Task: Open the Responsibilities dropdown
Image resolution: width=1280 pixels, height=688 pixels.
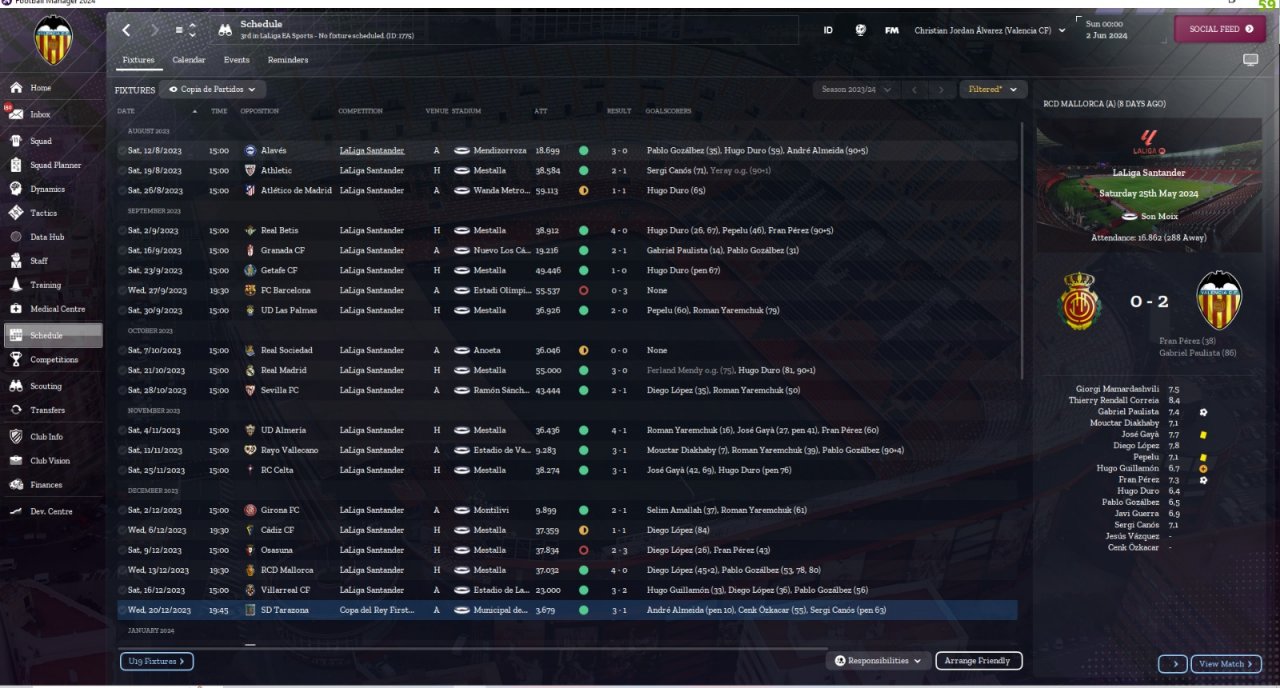Action: point(878,660)
